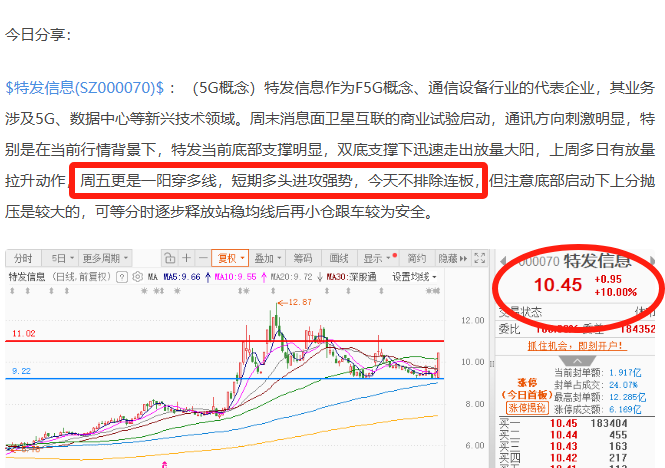The width and height of the screenshot is (665, 468).
Task: Click MA10:9.55 indicator label
Action: [x=235, y=277]
